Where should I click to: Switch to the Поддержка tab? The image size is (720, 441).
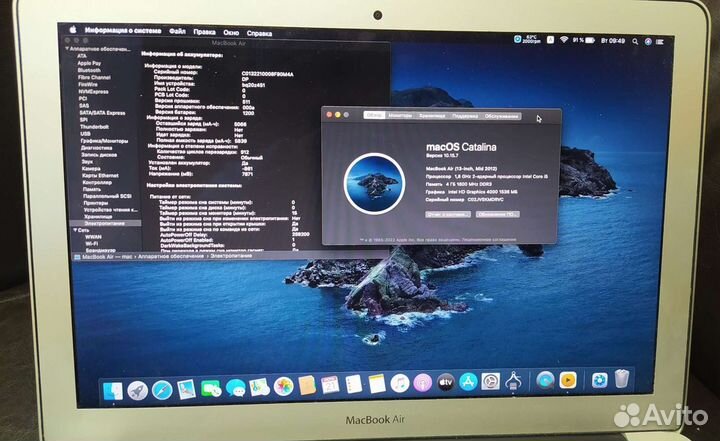[465, 116]
